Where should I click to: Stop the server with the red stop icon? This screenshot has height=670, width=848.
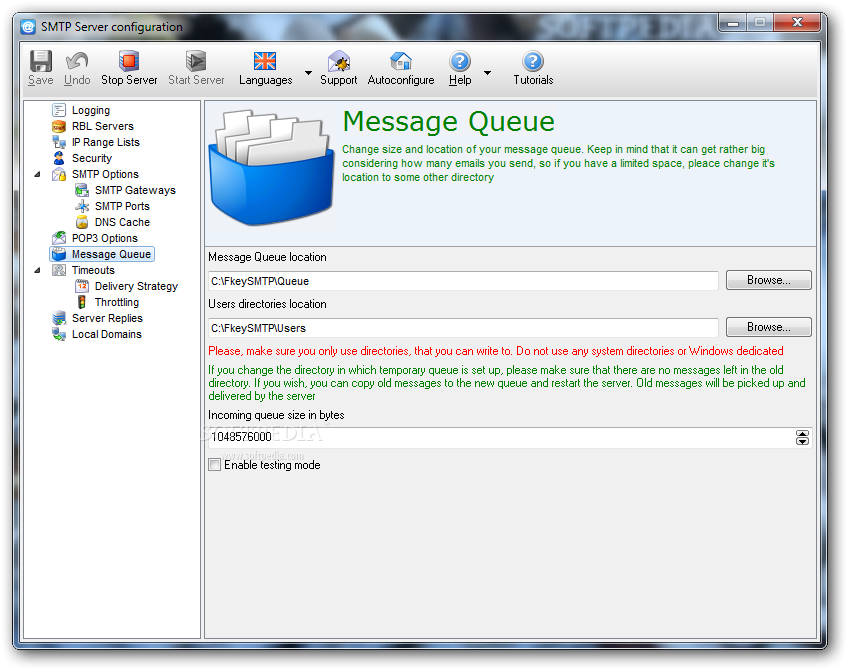129,61
